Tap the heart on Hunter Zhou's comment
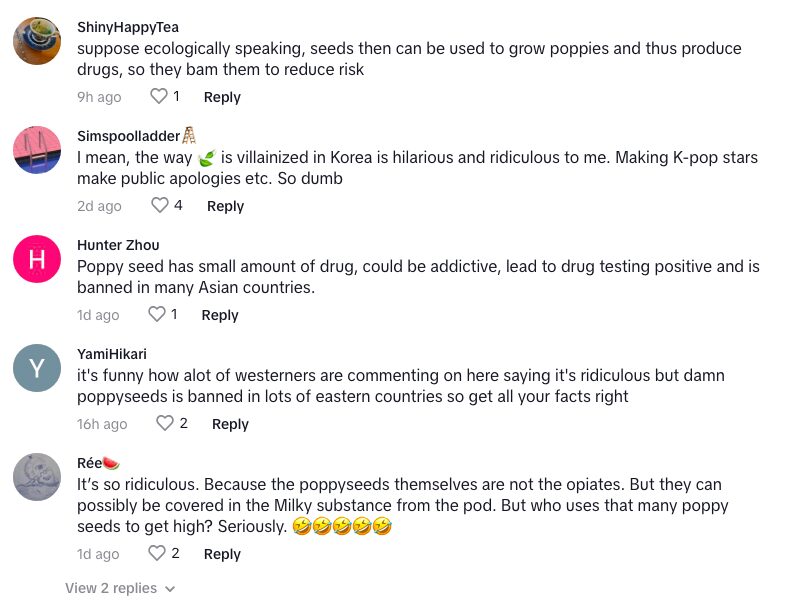 157,315
